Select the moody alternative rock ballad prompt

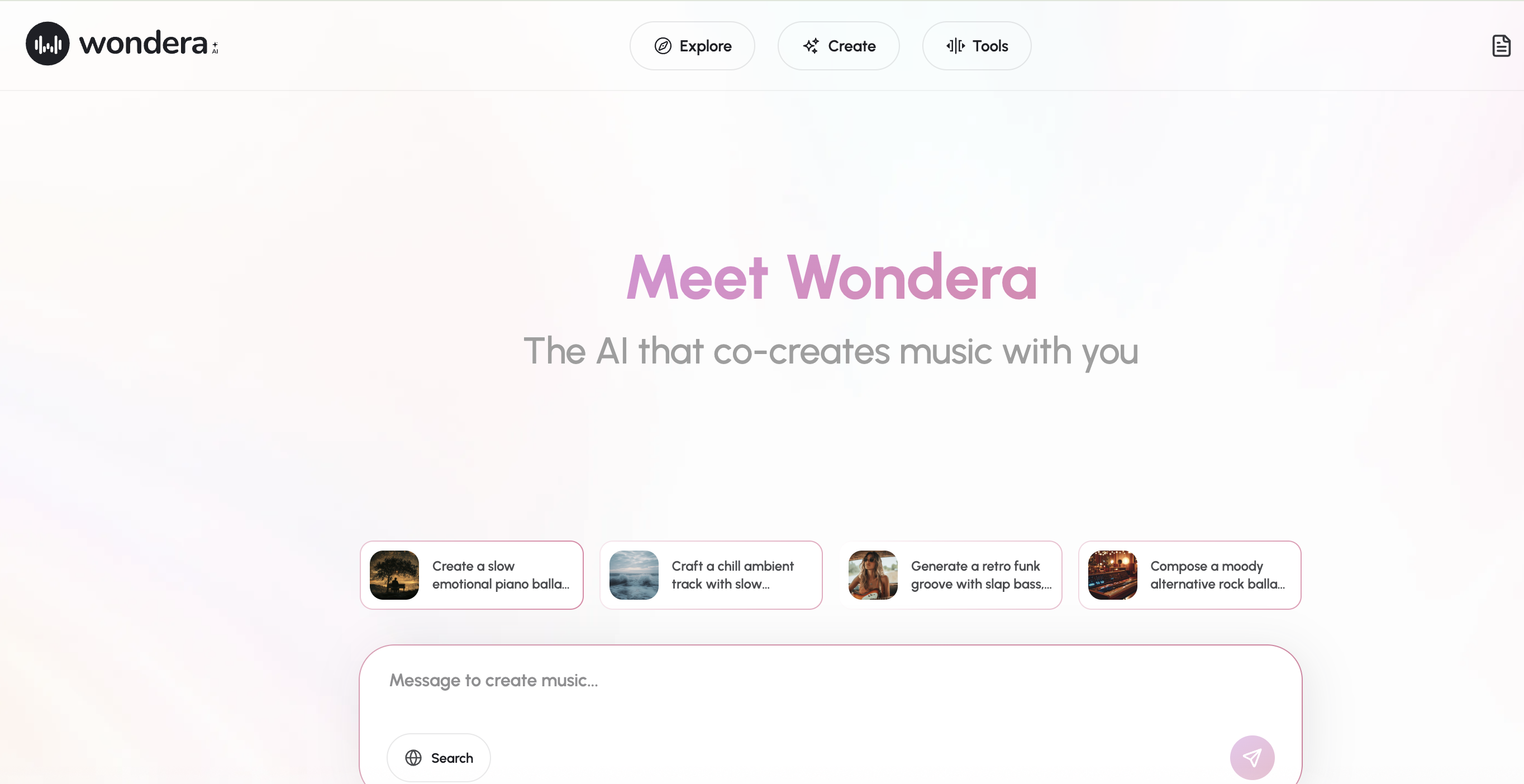[x=1190, y=575]
